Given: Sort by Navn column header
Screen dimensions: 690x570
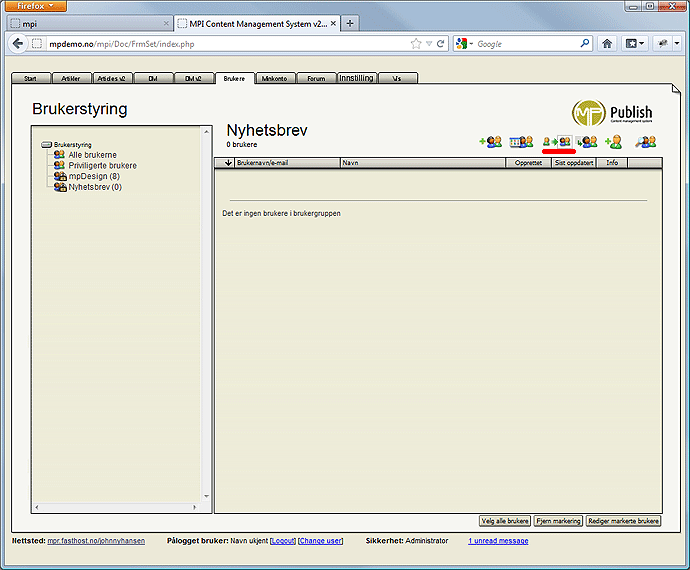Looking at the screenshot, I should coord(422,163).
